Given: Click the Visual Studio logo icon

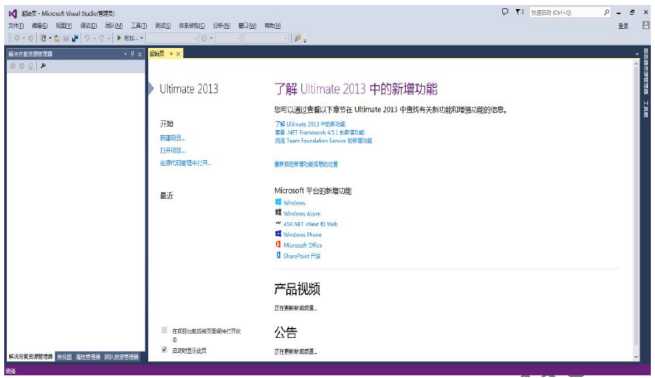Looking at the screenshot, I should coord(13,13).
